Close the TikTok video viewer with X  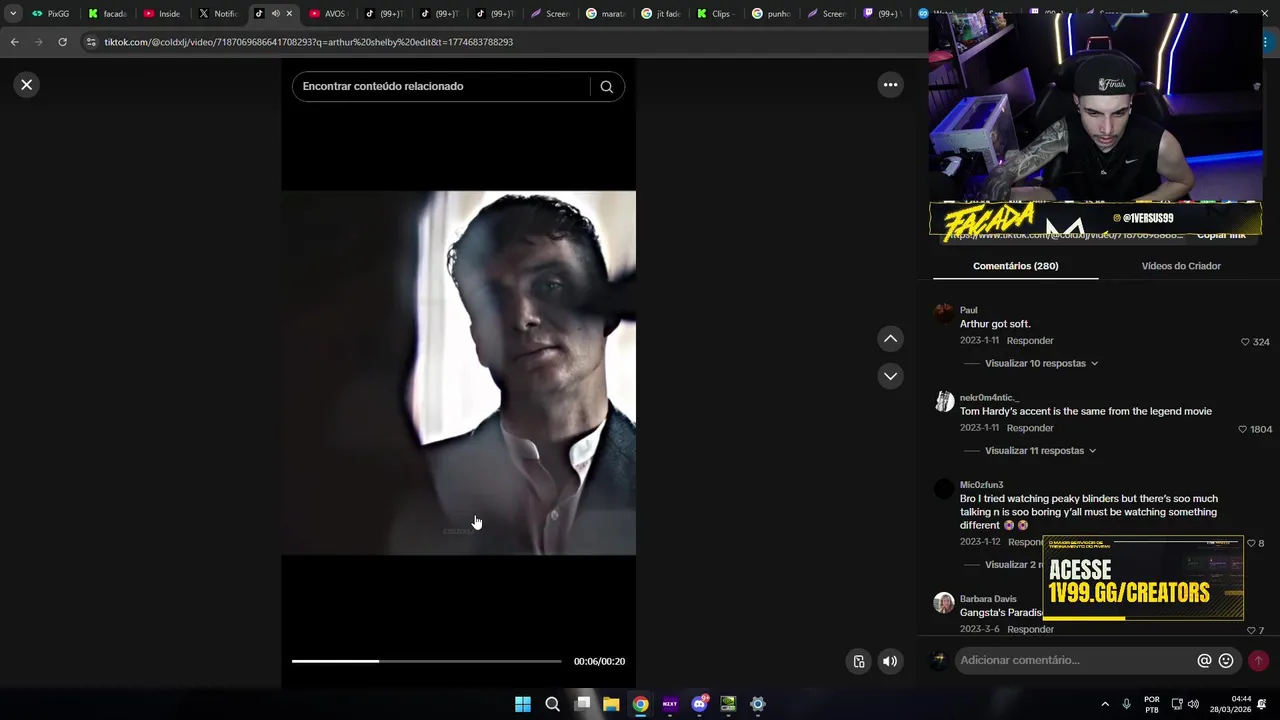27,85
